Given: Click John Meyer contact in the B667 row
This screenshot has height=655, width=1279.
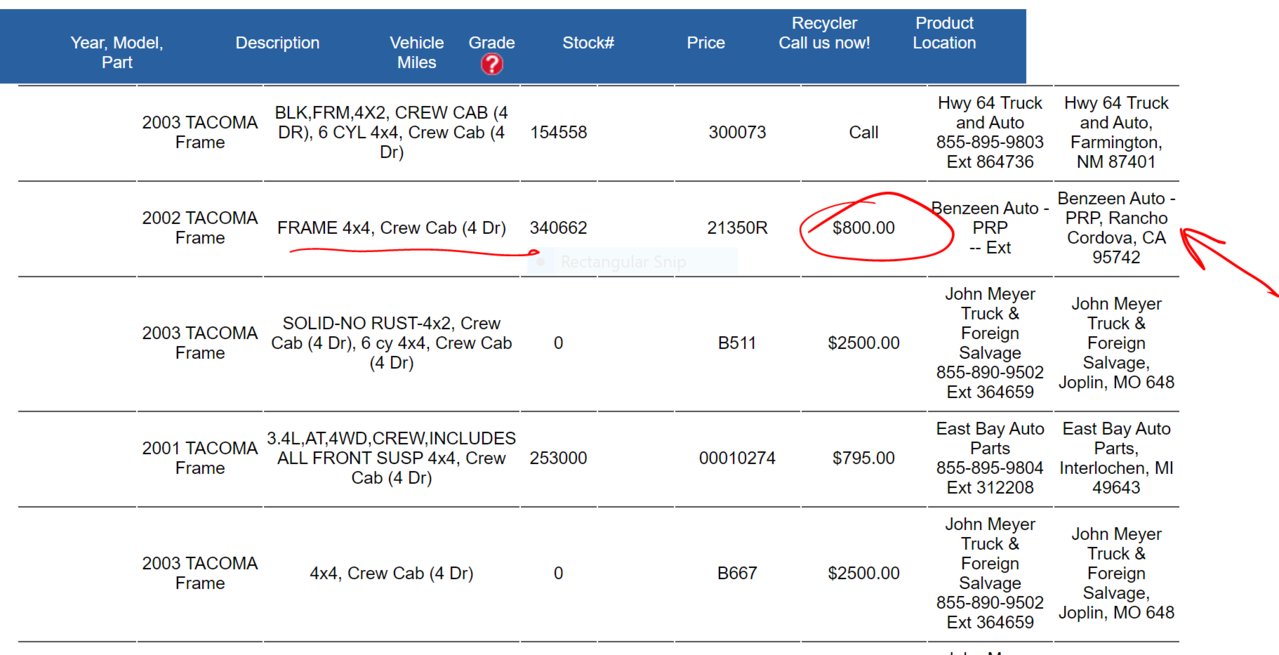Looking at the screenshot, I should pos(990,573).
